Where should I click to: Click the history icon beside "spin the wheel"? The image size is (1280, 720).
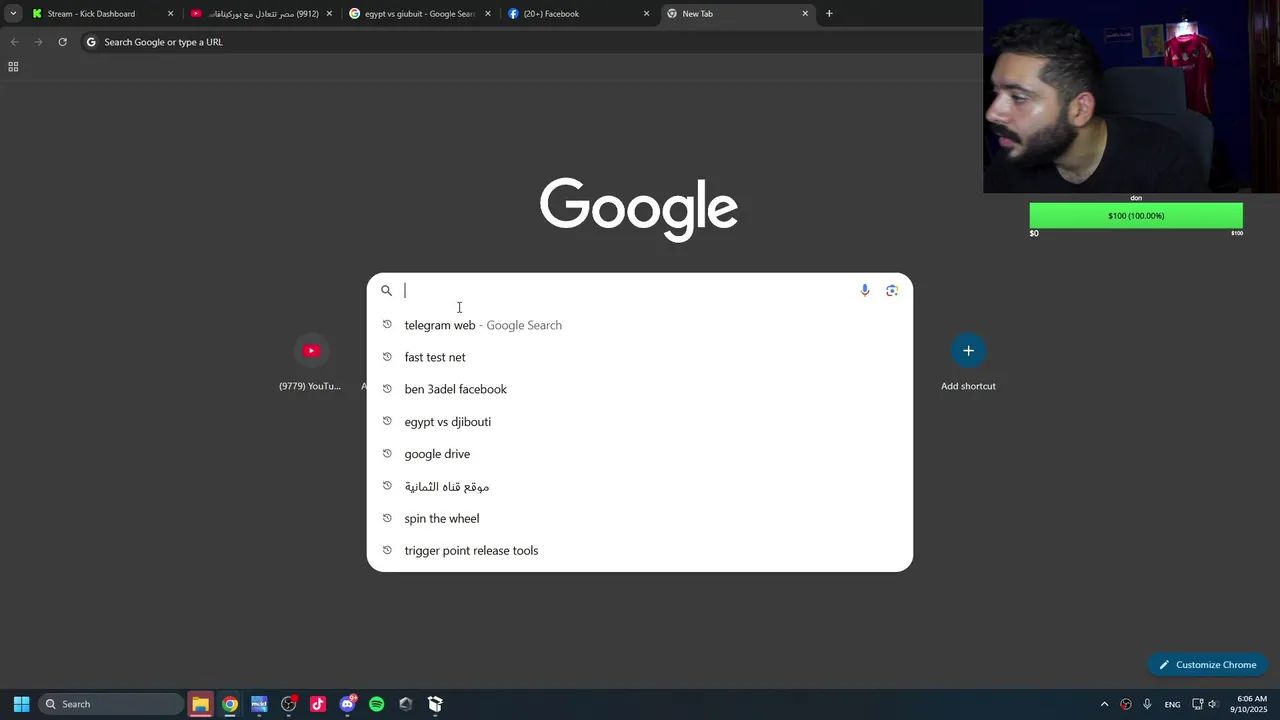387,518
